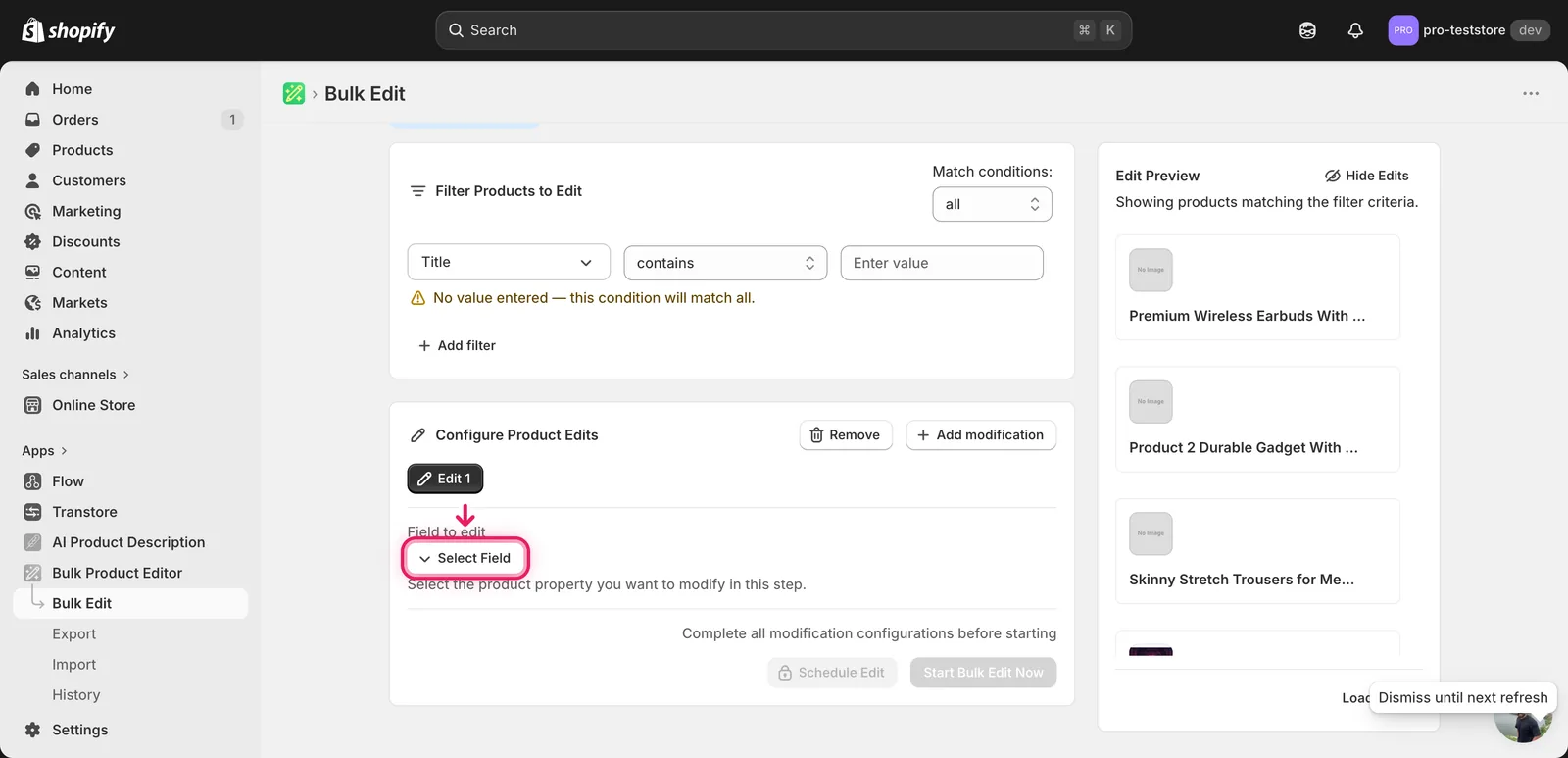Click the Markets globe icon
This screenshot has height=758, width=1568.
pos(32,303)
